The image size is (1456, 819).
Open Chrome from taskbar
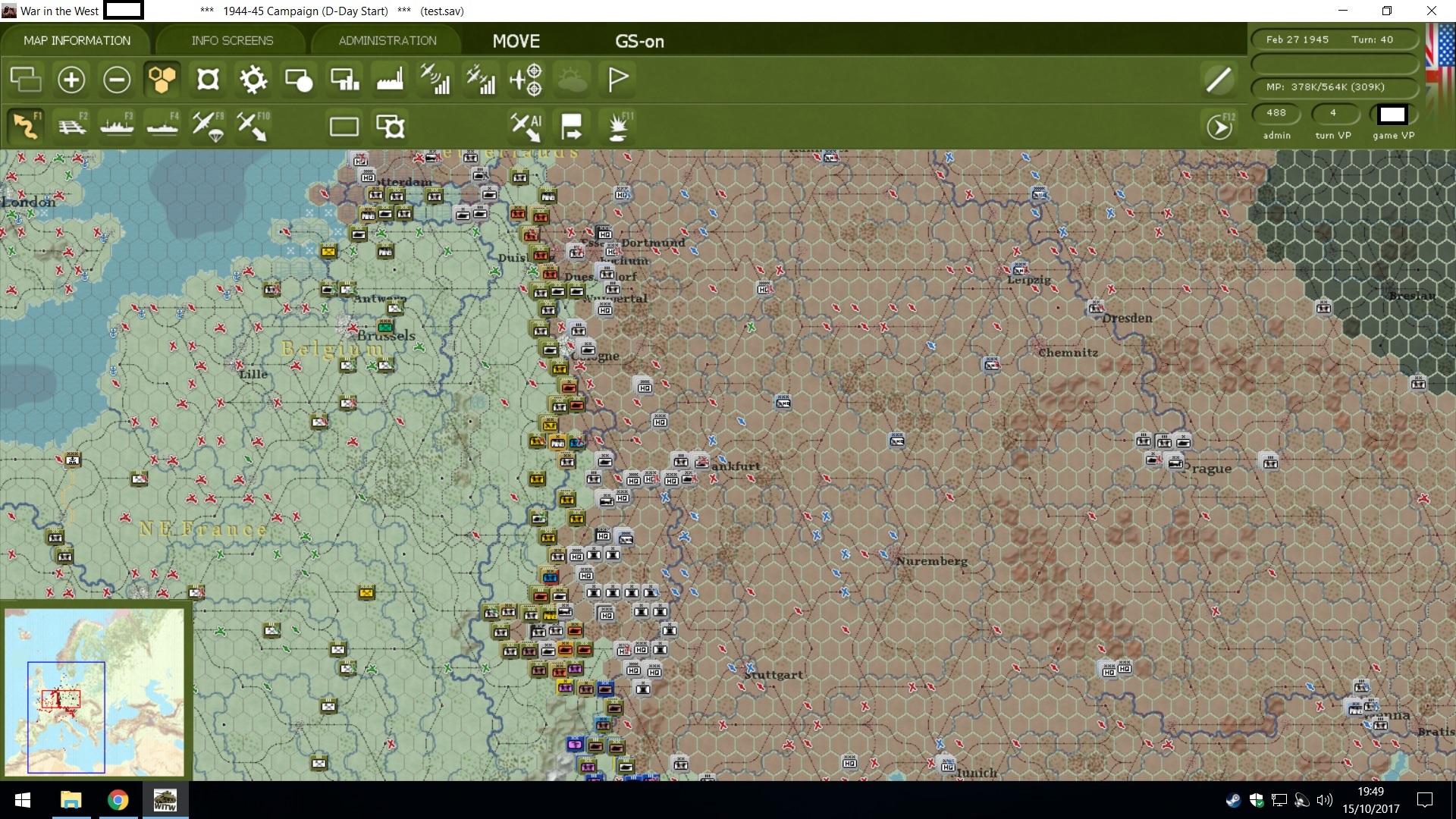coord(118,800)
